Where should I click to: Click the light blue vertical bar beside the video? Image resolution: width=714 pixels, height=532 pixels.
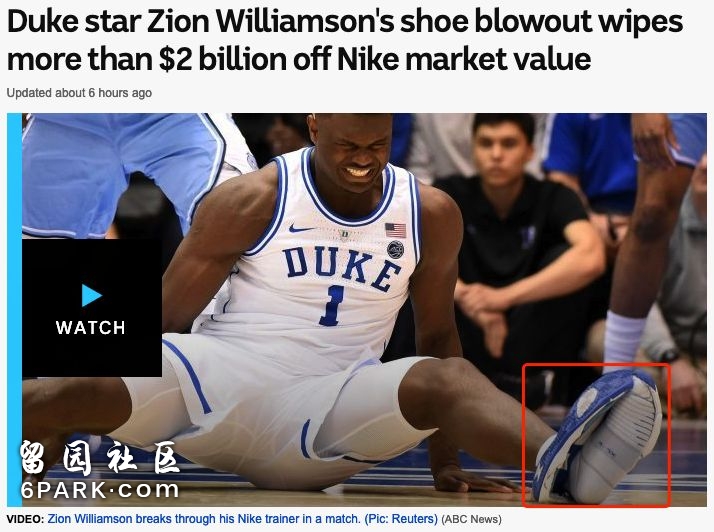point(14,310)
